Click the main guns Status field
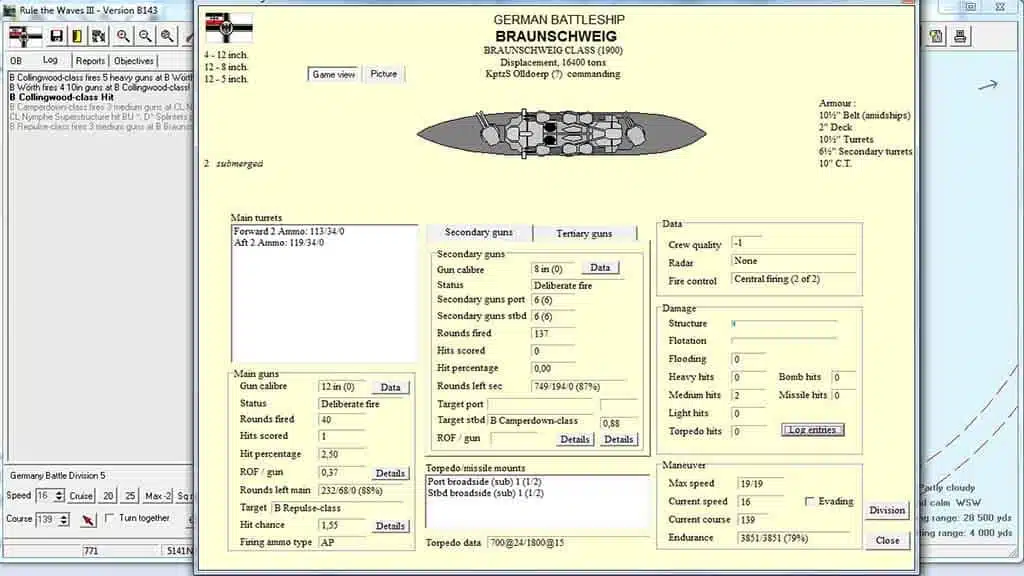Image resolution: width=1024 pixels, height=576 pixels. pyautogui.click(x=364, y=404)
